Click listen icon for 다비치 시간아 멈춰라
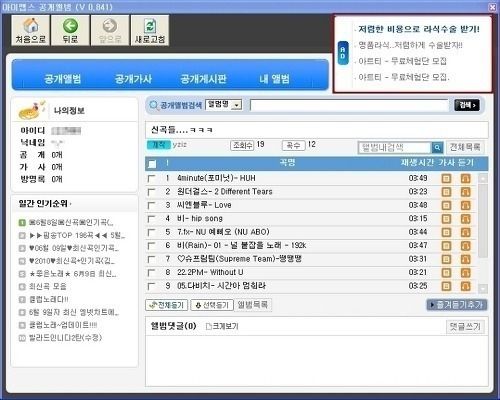The width and height of the screenshot is (500, 400). [x=466, y=286]
